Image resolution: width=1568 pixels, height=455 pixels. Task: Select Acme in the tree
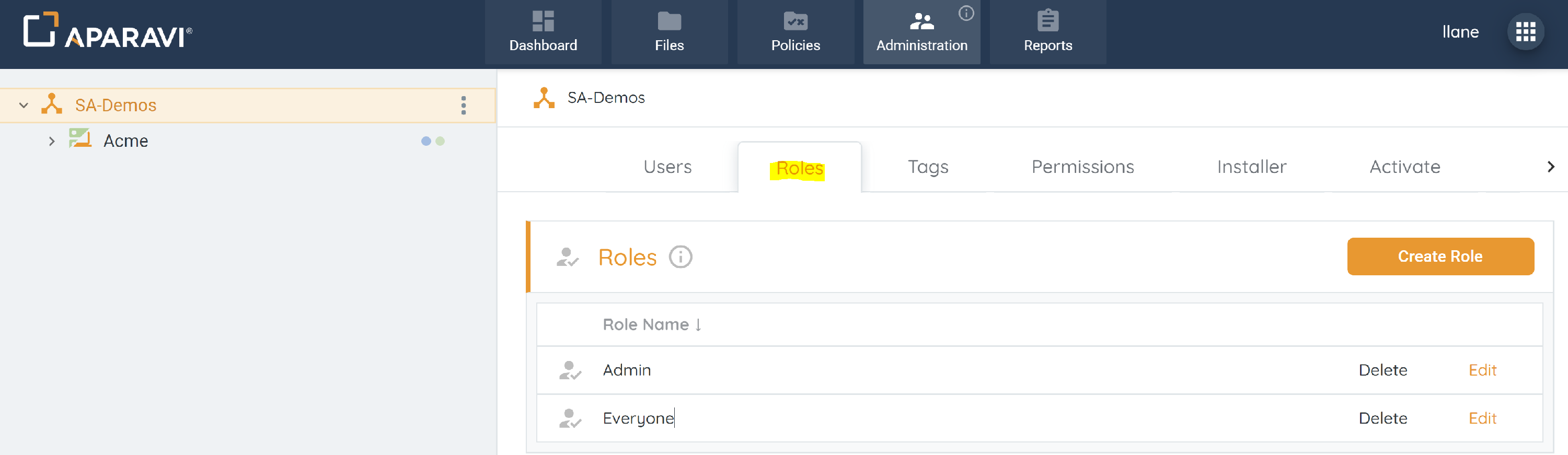(x=125, y=141)
